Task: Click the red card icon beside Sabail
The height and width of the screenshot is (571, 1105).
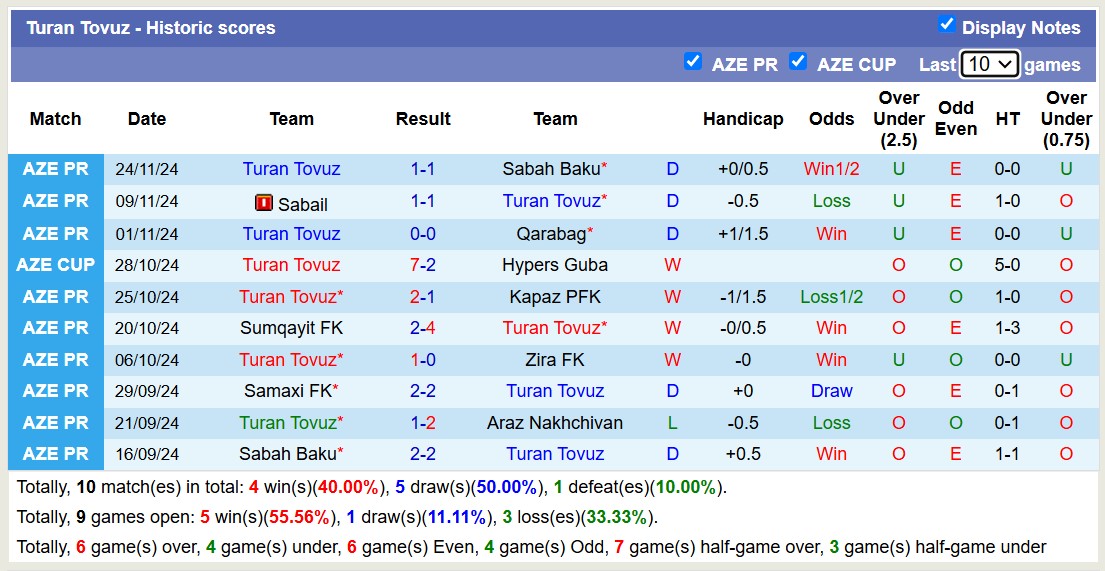Action: click(x=264, y=203)
